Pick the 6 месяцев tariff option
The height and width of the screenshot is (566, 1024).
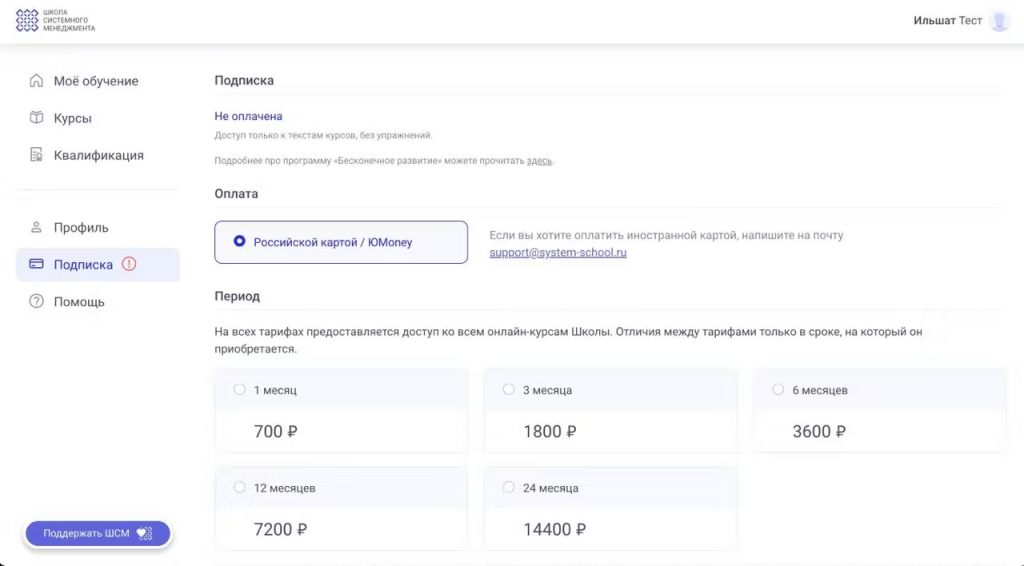[778, 389]
